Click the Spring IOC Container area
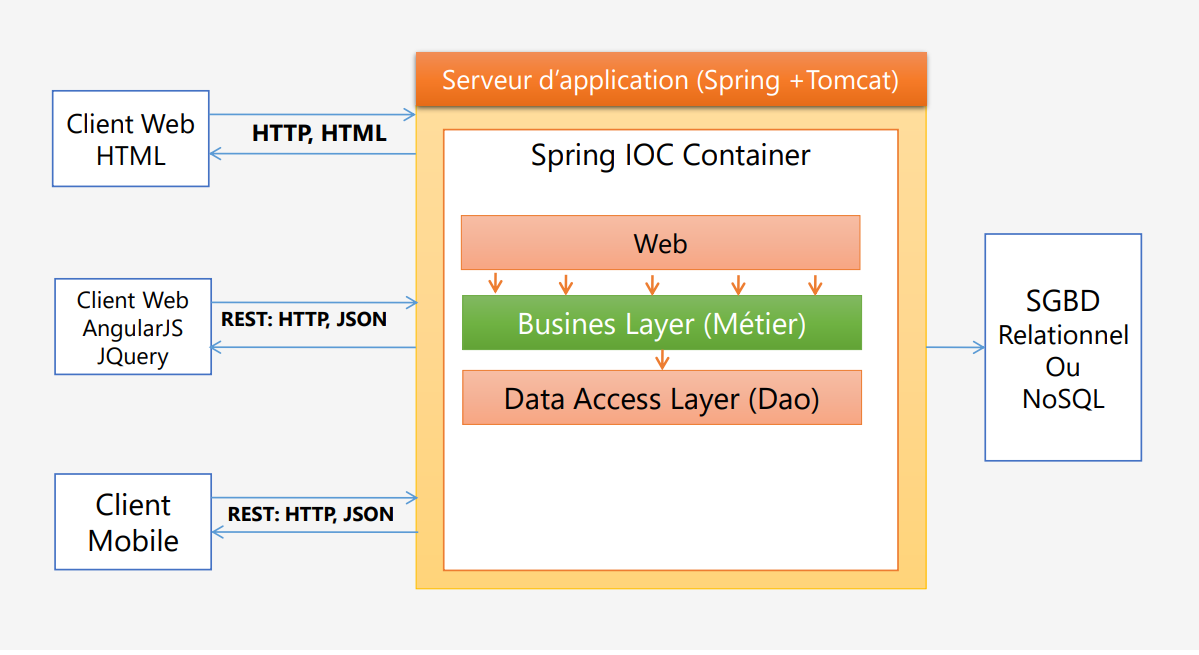 (x=670, y=500)
